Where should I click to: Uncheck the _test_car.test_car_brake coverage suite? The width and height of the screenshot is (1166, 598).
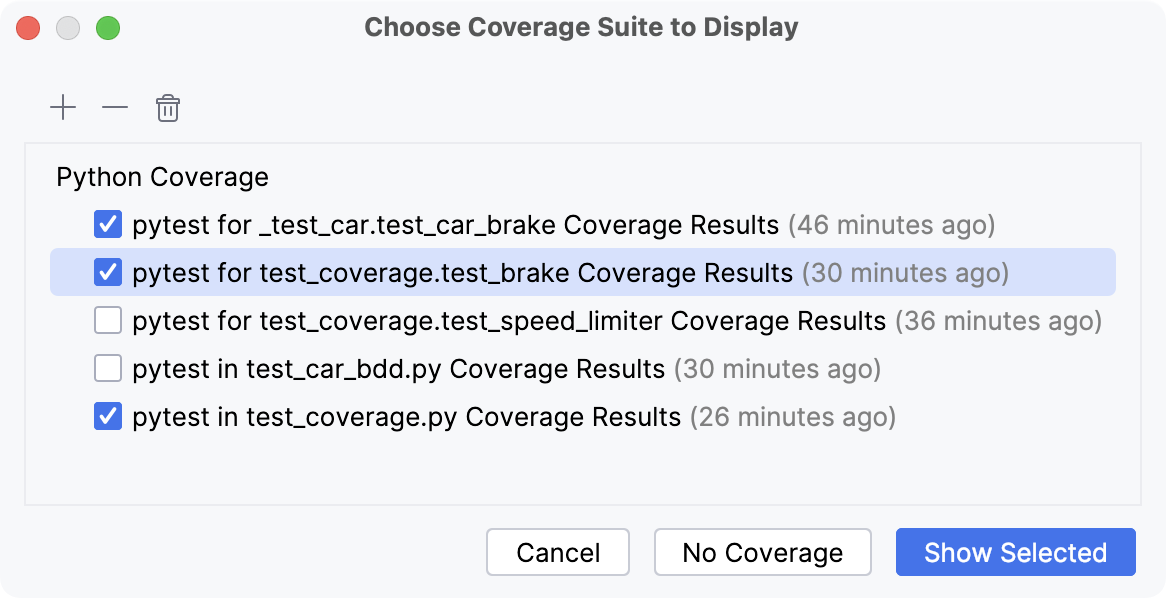pos(107,224)
